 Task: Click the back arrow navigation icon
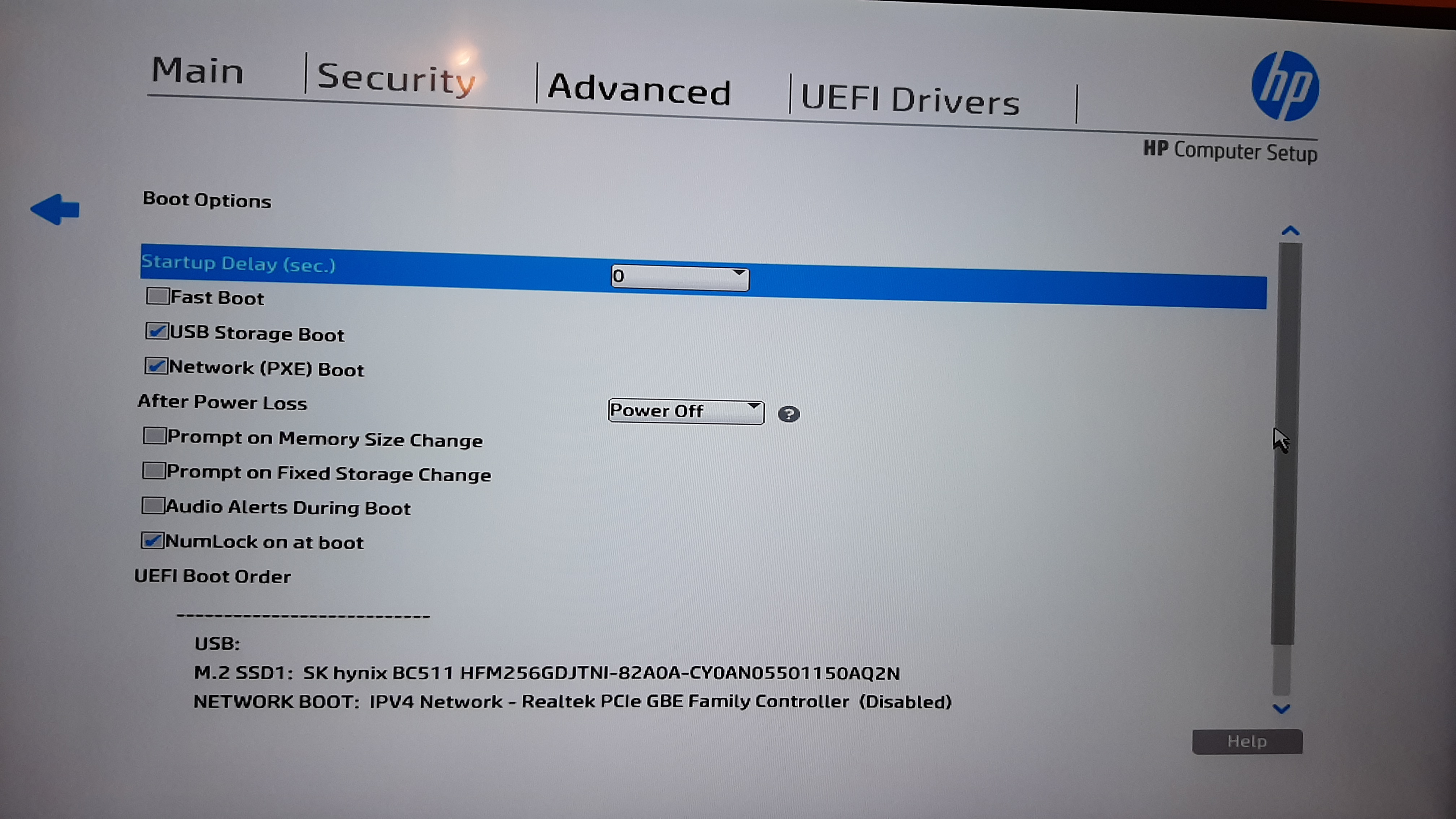point(55,210)
